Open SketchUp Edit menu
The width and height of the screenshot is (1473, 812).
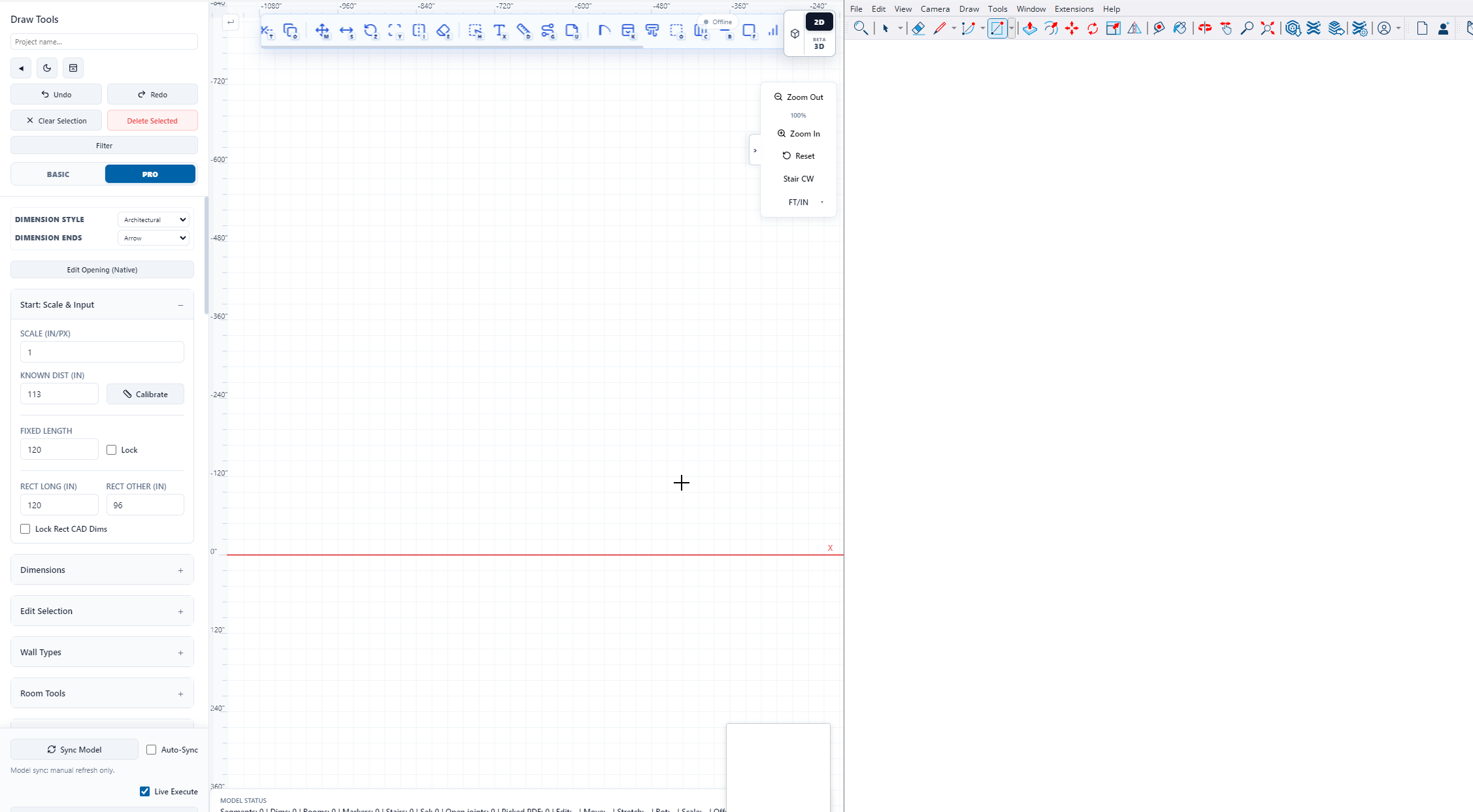(878, 9)
